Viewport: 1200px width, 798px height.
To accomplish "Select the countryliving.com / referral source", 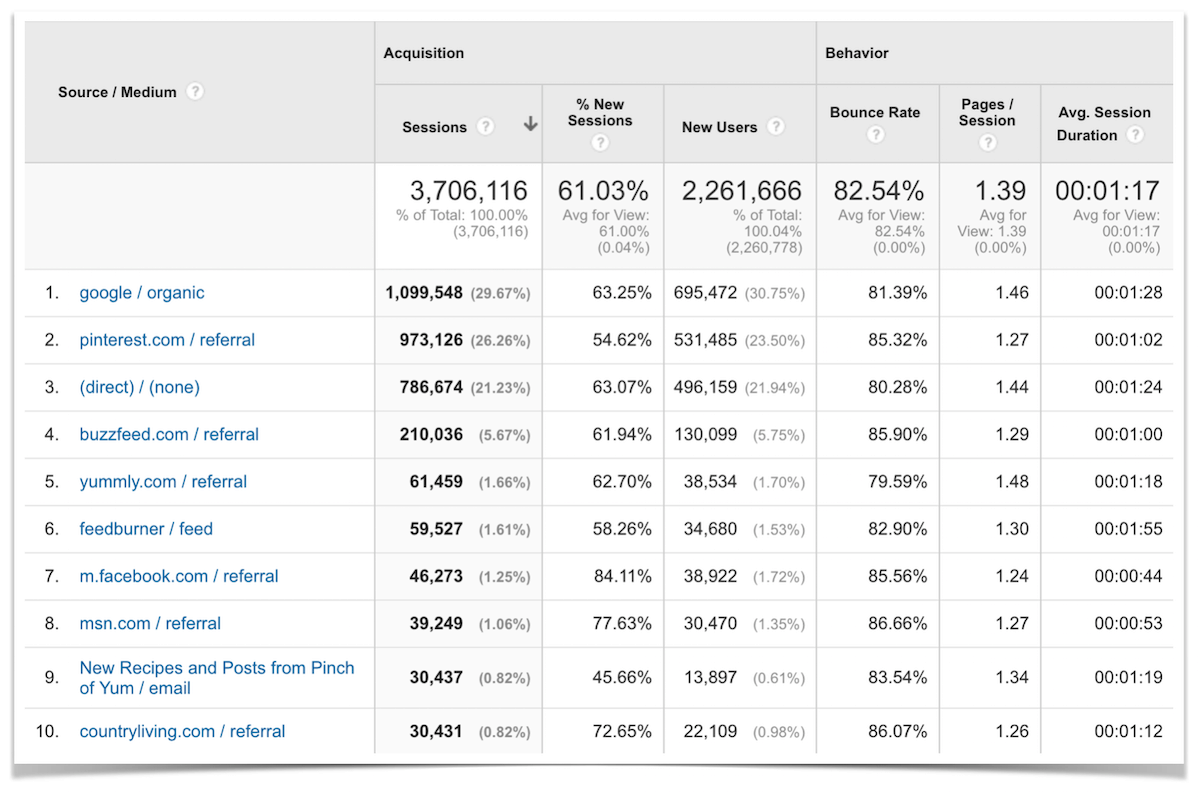I will pyautogui.click(x=182, y=731).
